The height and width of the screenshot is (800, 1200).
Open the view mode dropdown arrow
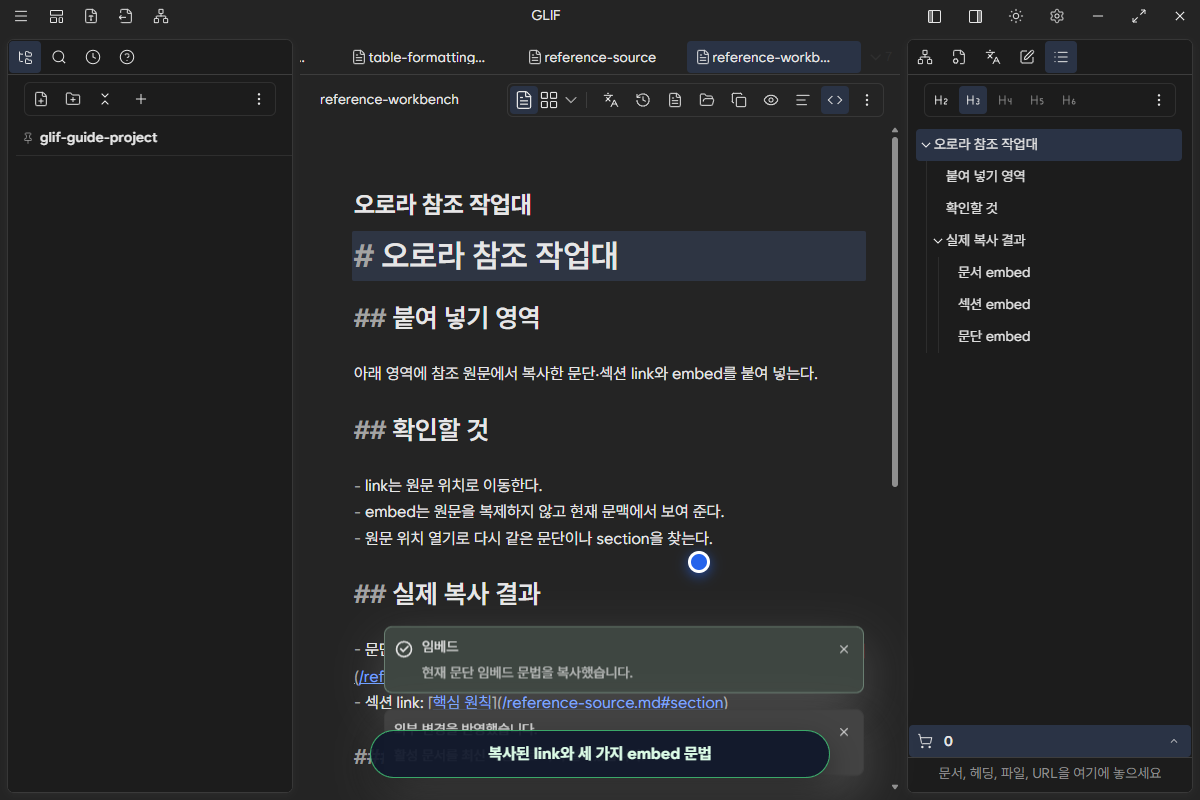point(571,100)
